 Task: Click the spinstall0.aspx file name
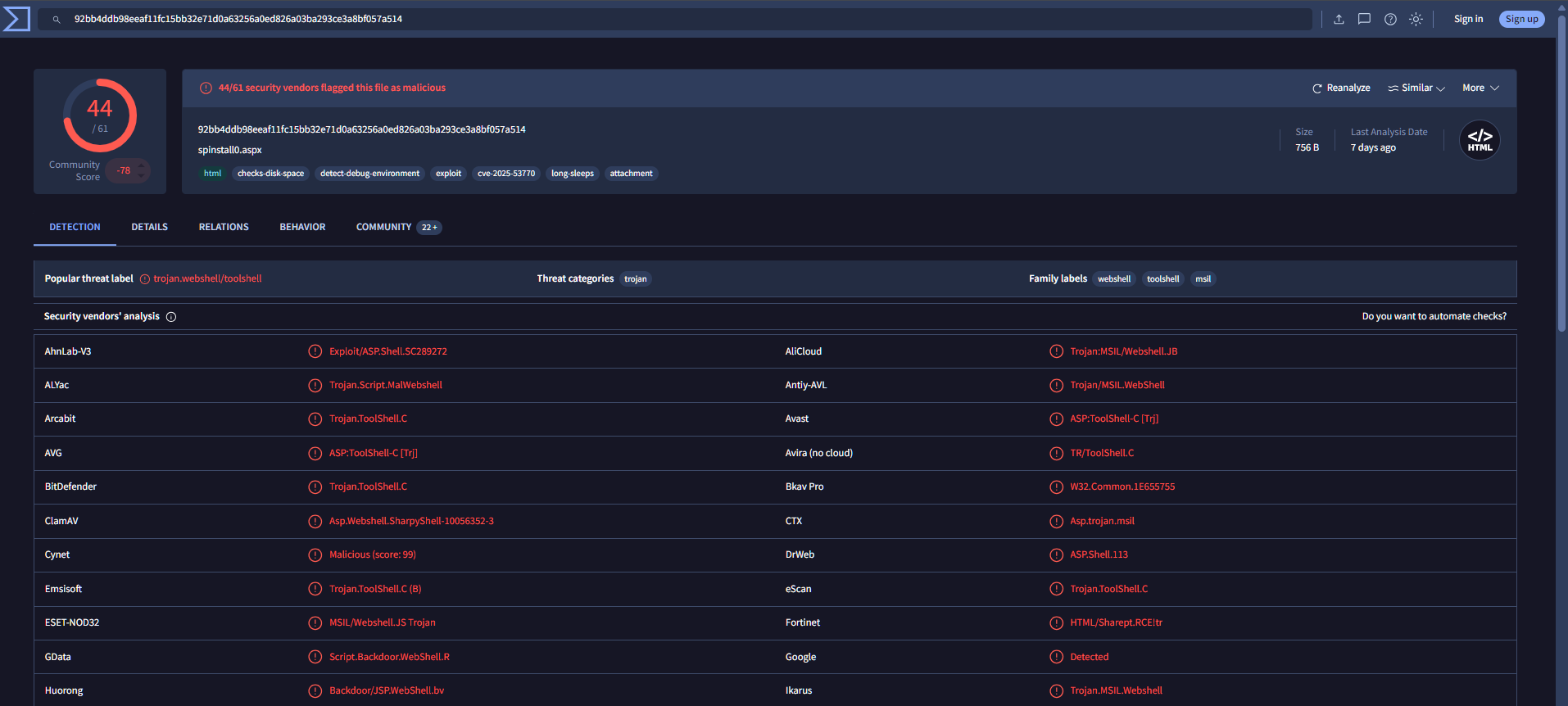pyautogui.click(x=229, y=150)
